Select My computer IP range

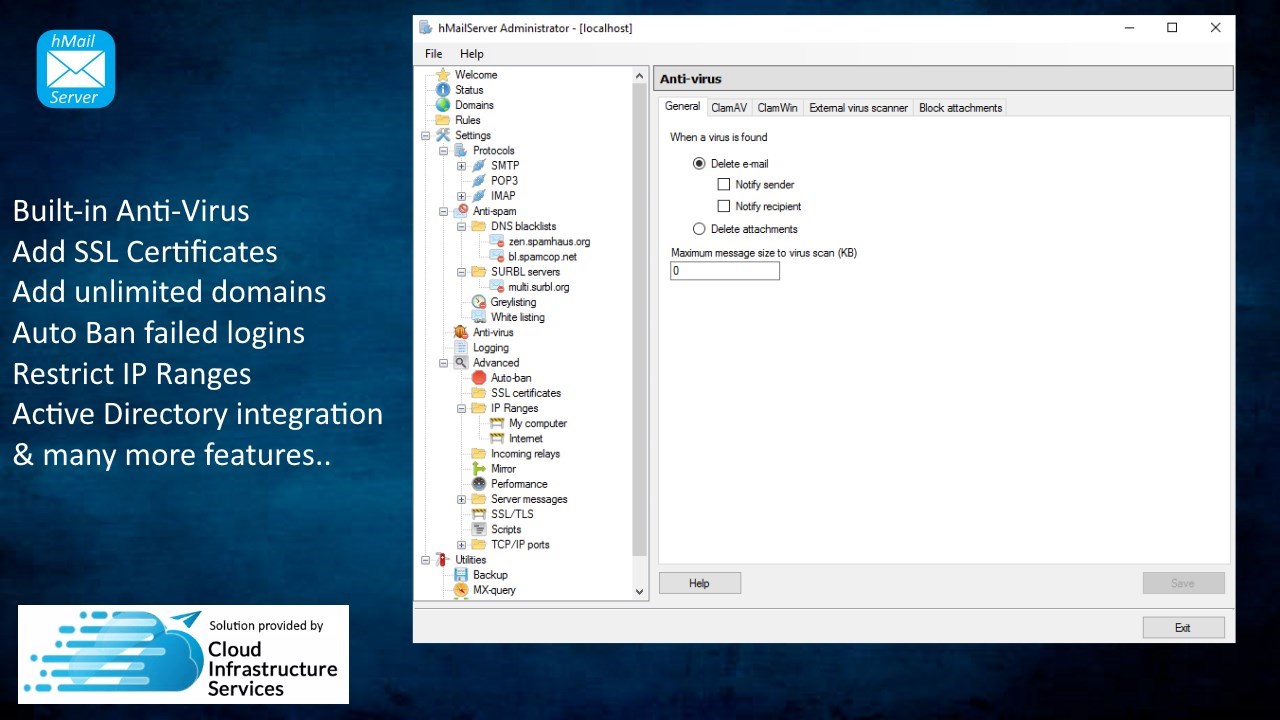click(x=538, y=423)
